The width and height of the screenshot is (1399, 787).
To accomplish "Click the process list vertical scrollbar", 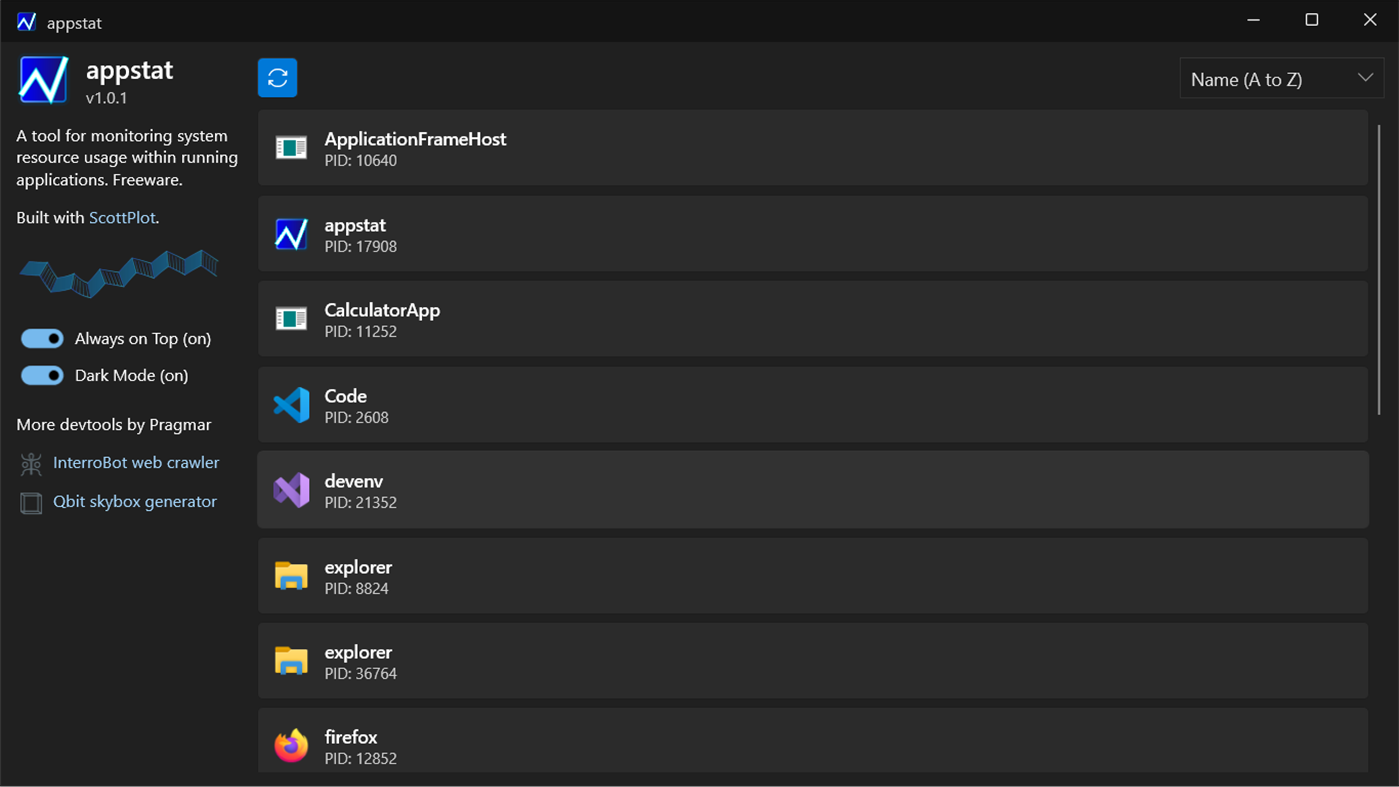I will pyautogui.click(x=1379, y=270).
